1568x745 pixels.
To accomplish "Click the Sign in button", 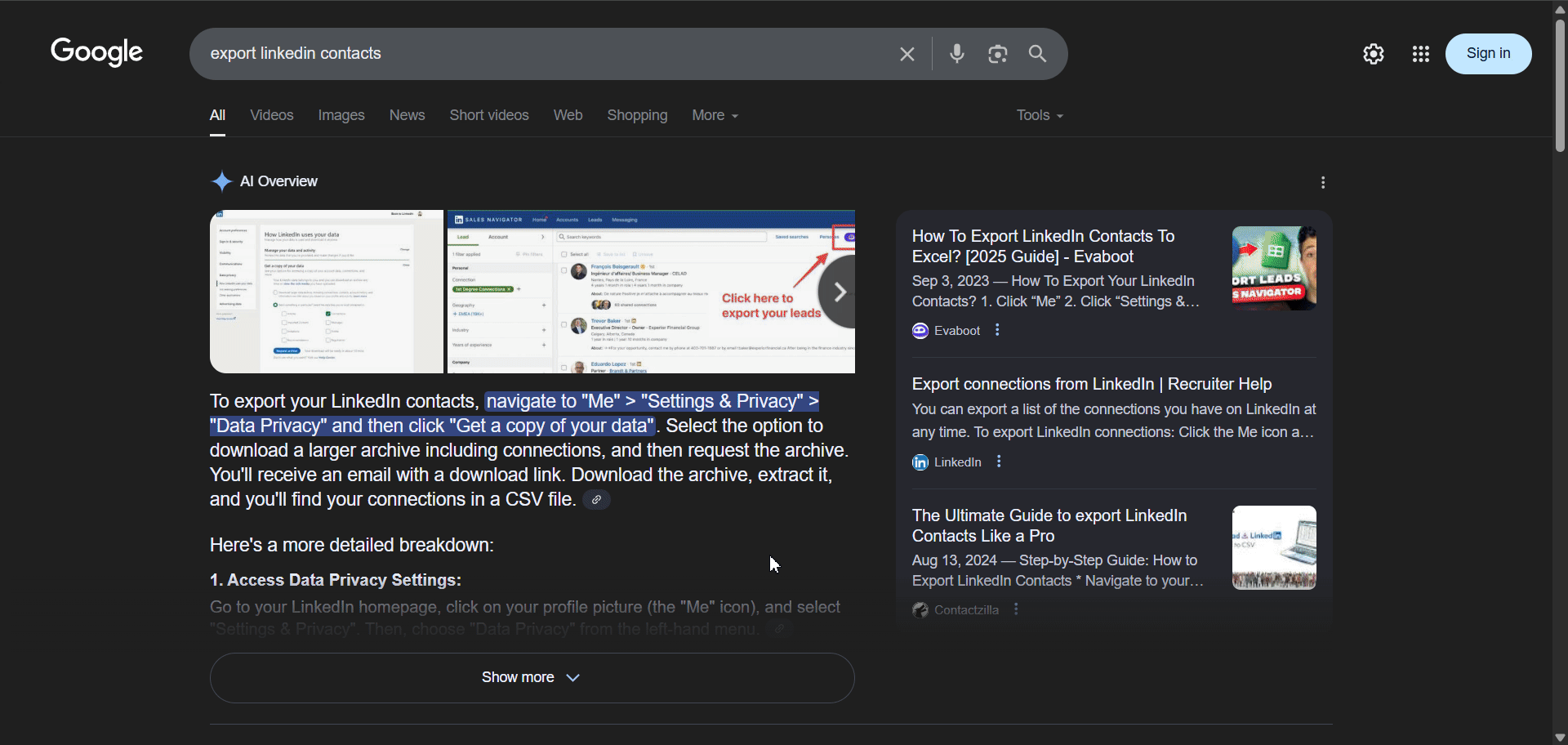I will point(1488,54).
